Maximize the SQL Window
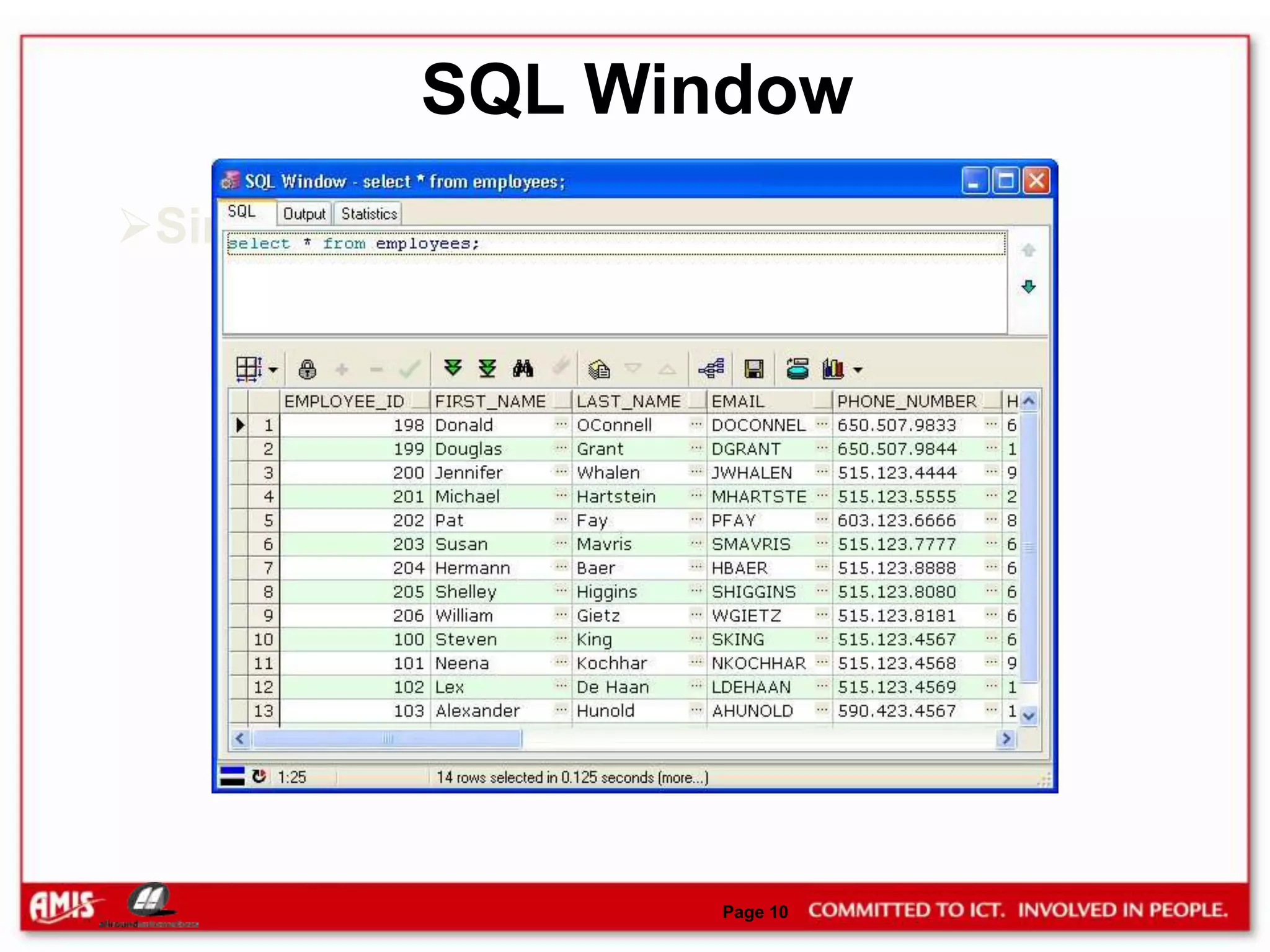This screenshot has height=952, width=1270. (1006, 181)
